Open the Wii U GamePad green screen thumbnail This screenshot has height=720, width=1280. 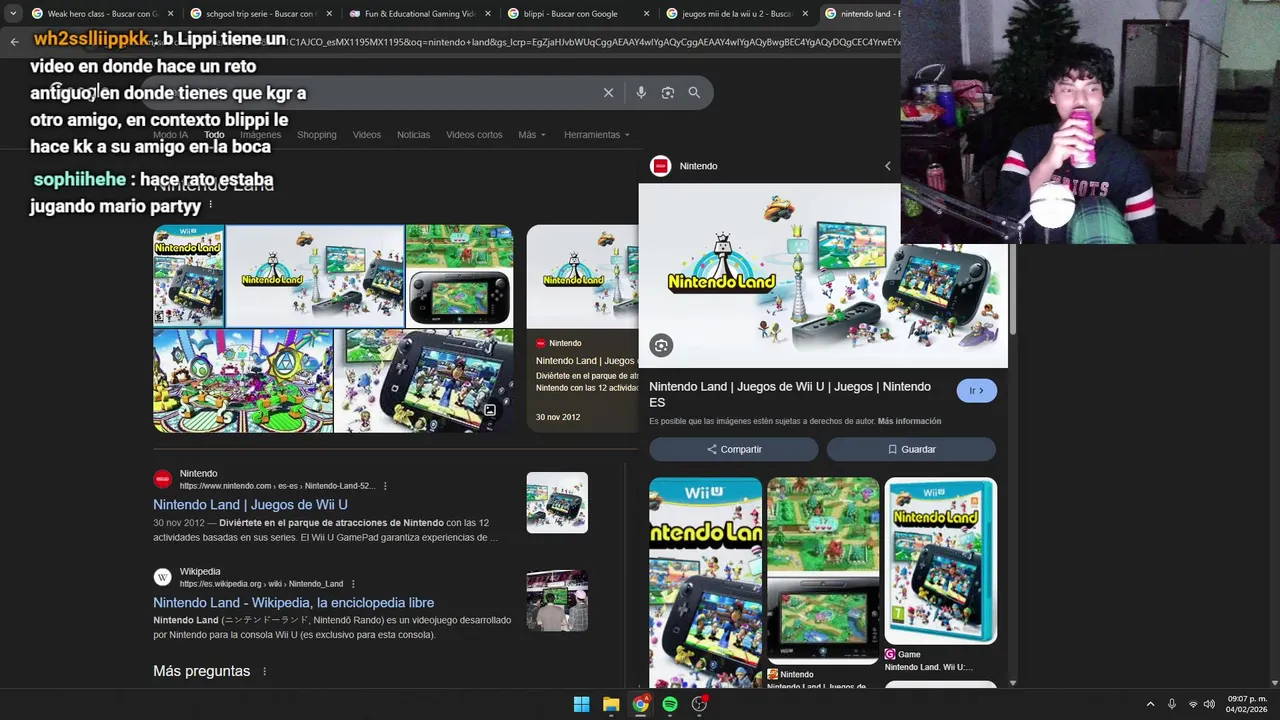[x=459, y=275]
